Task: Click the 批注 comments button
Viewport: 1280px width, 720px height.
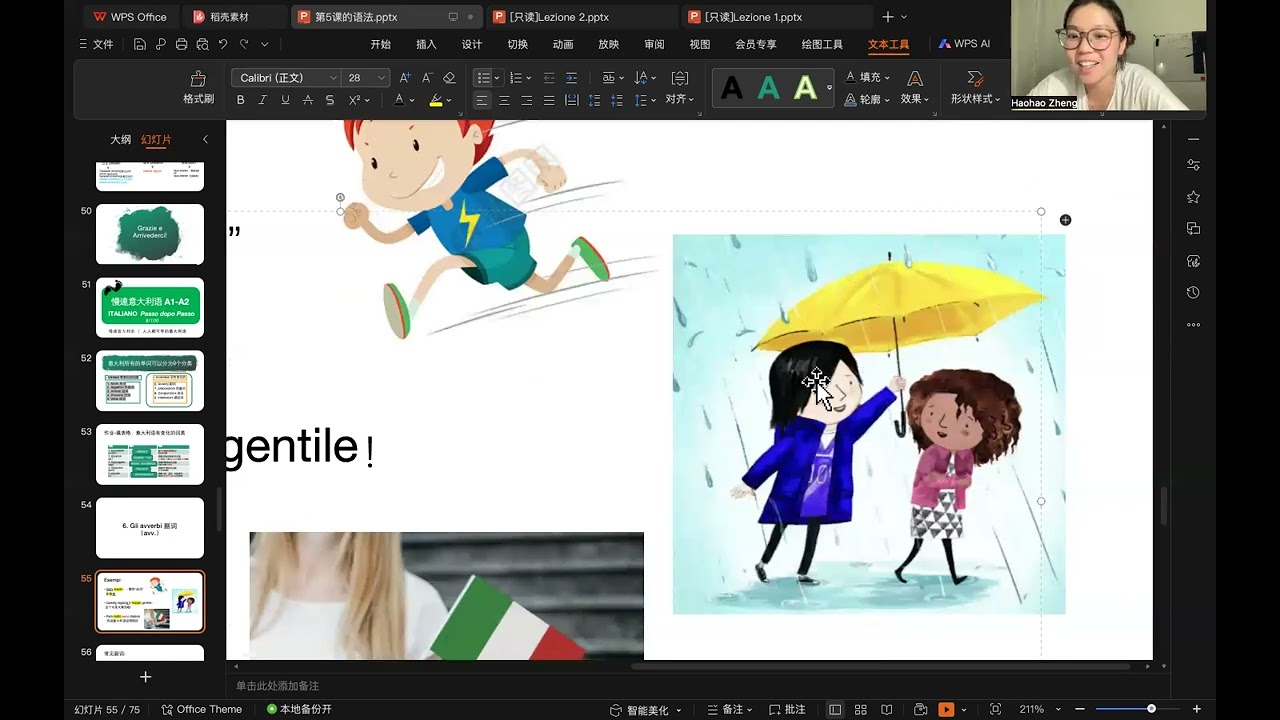Action: [786, 710]
